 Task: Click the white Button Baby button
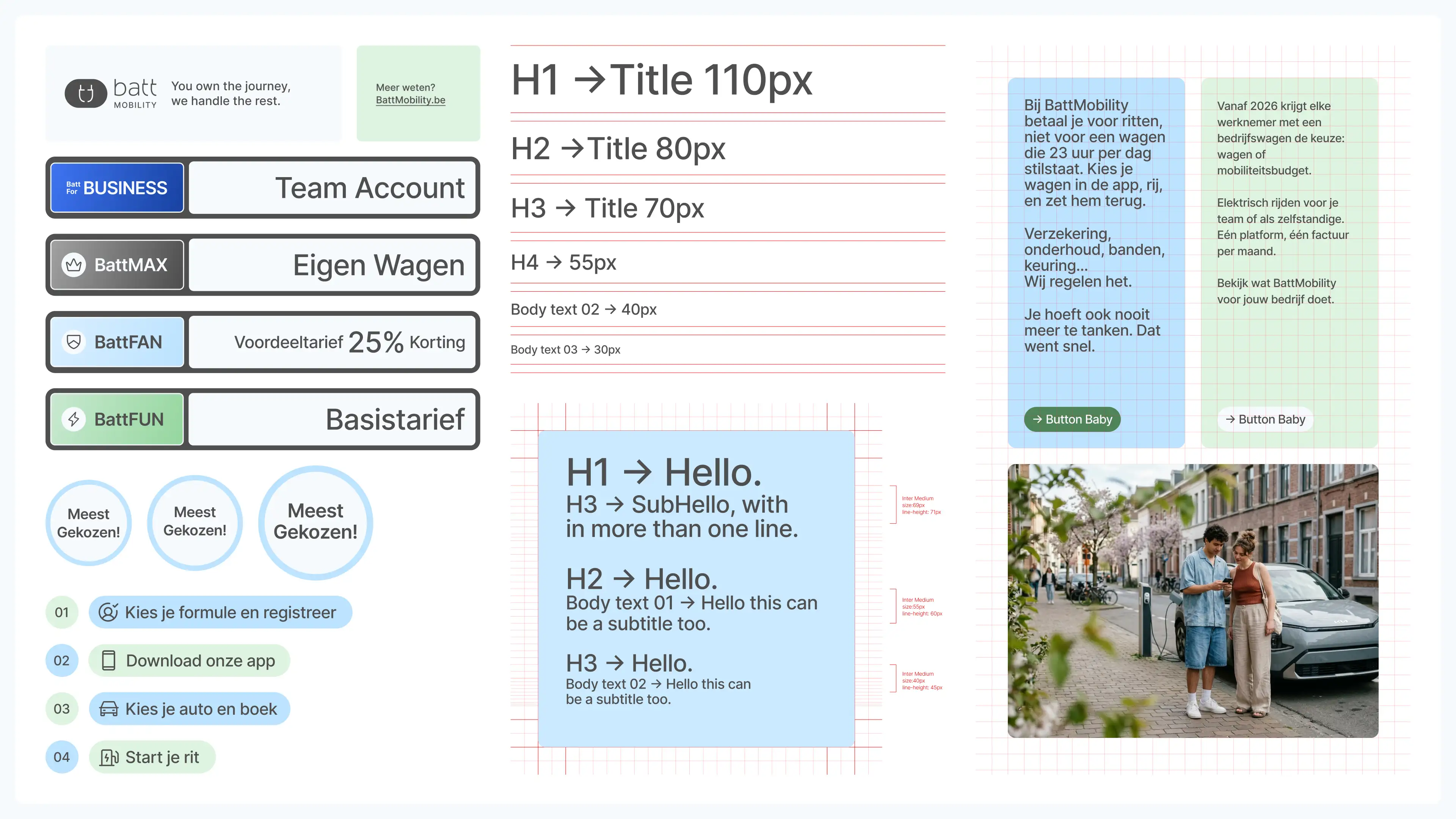click(1265, 419)
